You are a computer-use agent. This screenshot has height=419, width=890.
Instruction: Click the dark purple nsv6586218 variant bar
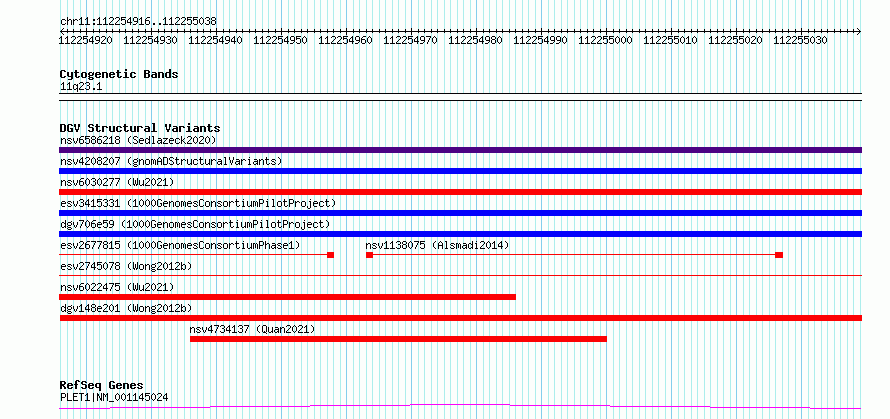(x=460, y=150)
